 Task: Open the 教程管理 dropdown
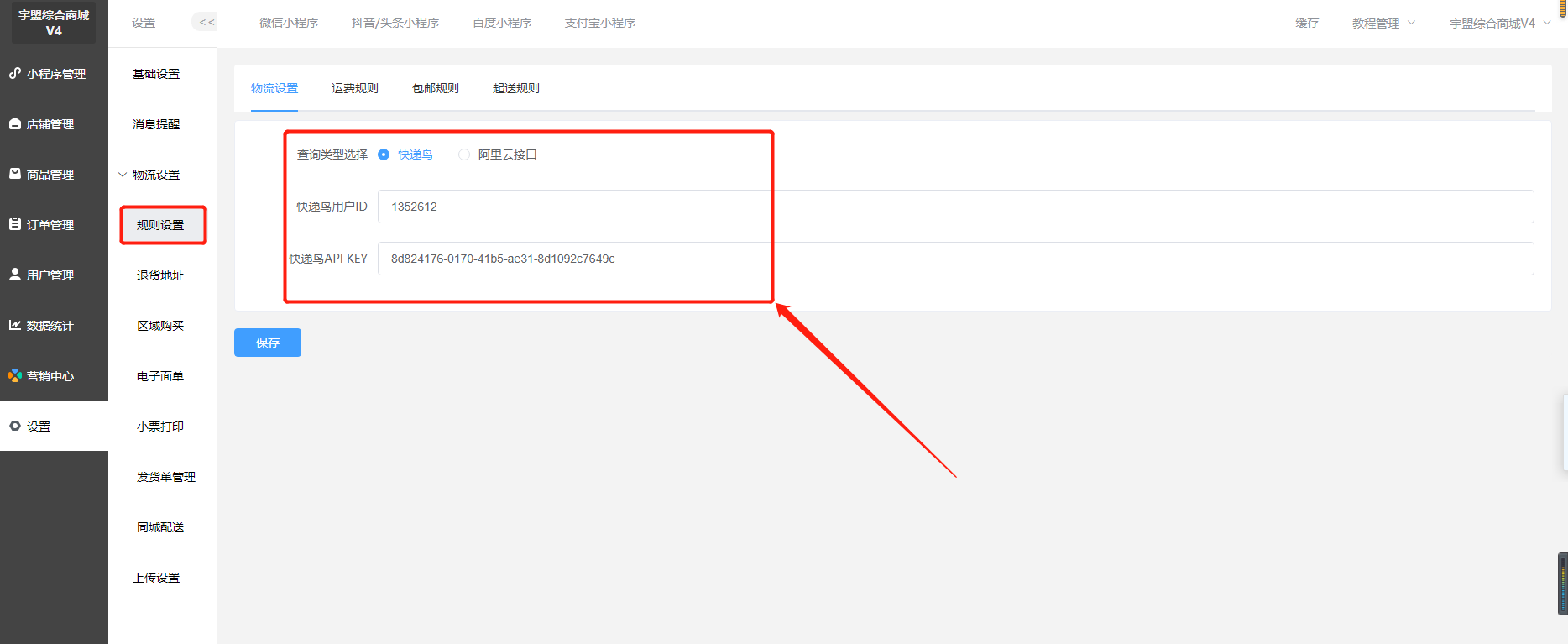point(1383,24)
